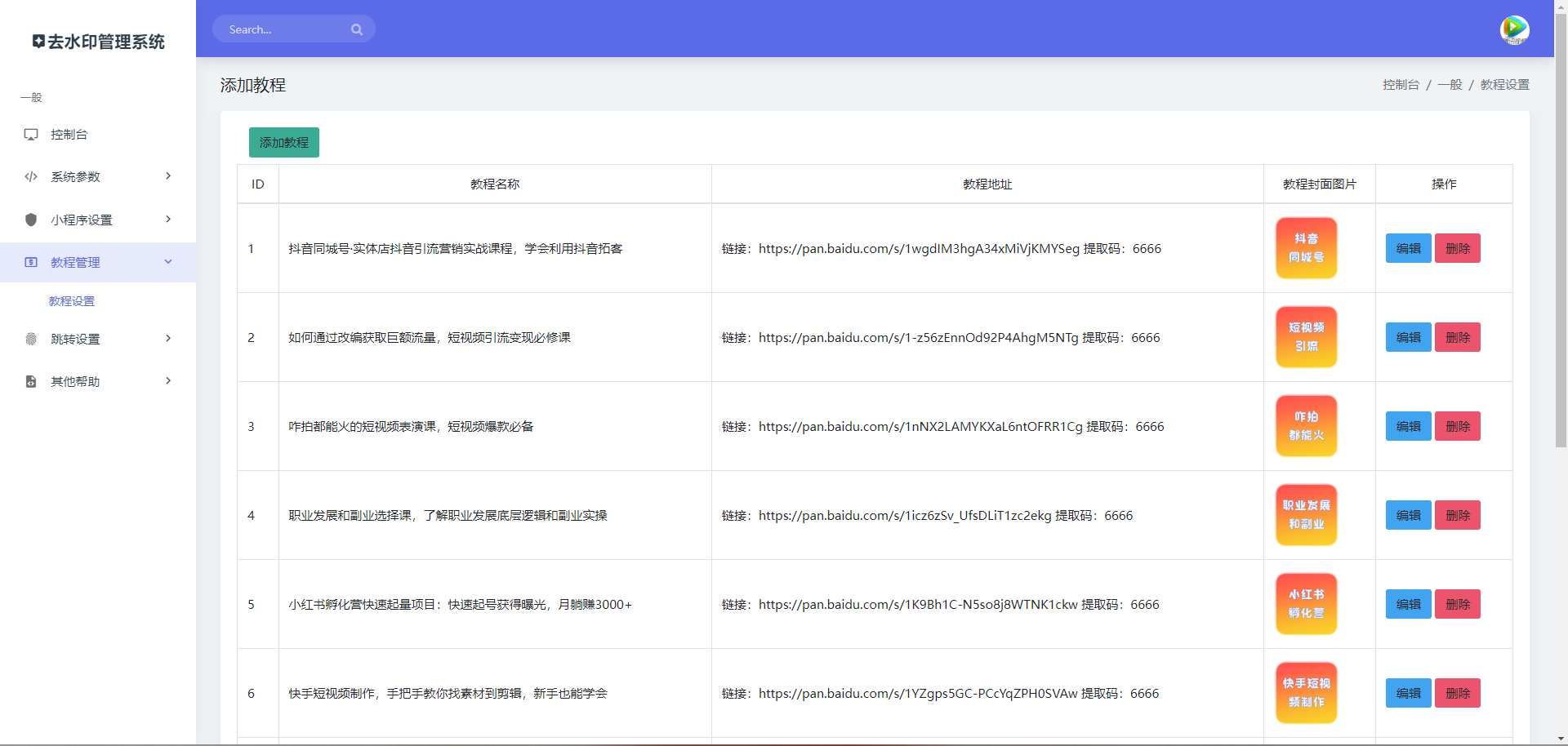Open 系统参数 menu item
The width and height of the screenshot is (1568, 746).
point(98,176)
